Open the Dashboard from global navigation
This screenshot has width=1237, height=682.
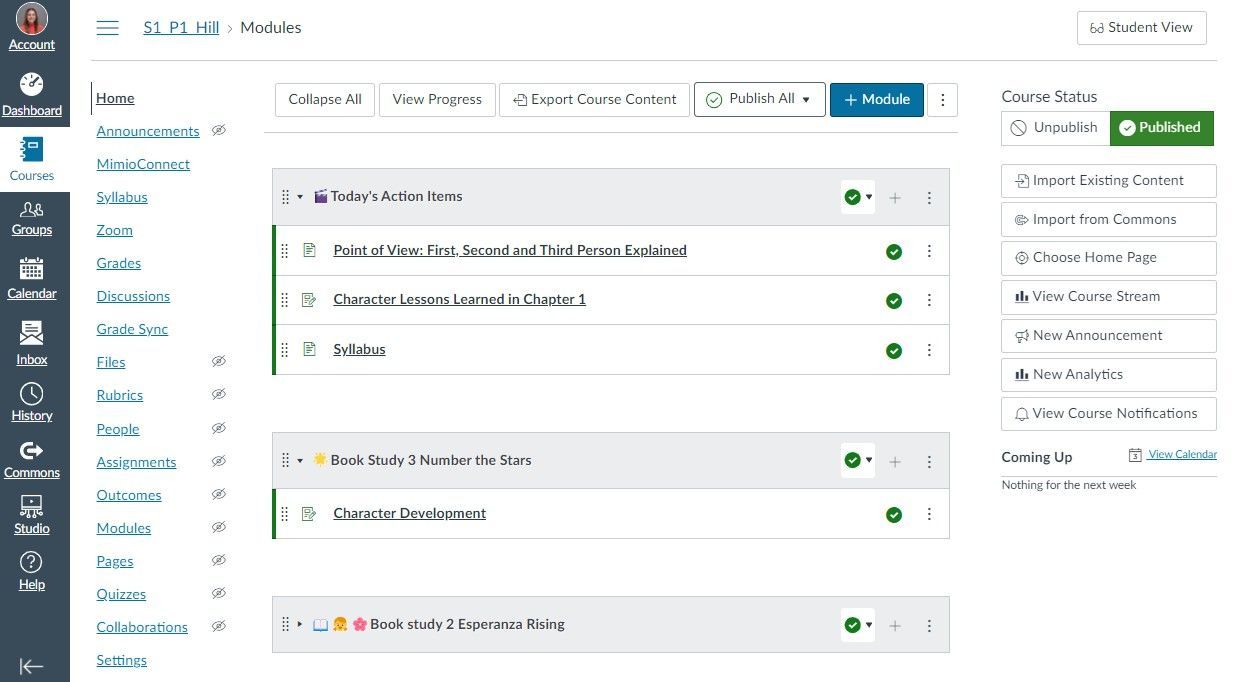[32, 94]
